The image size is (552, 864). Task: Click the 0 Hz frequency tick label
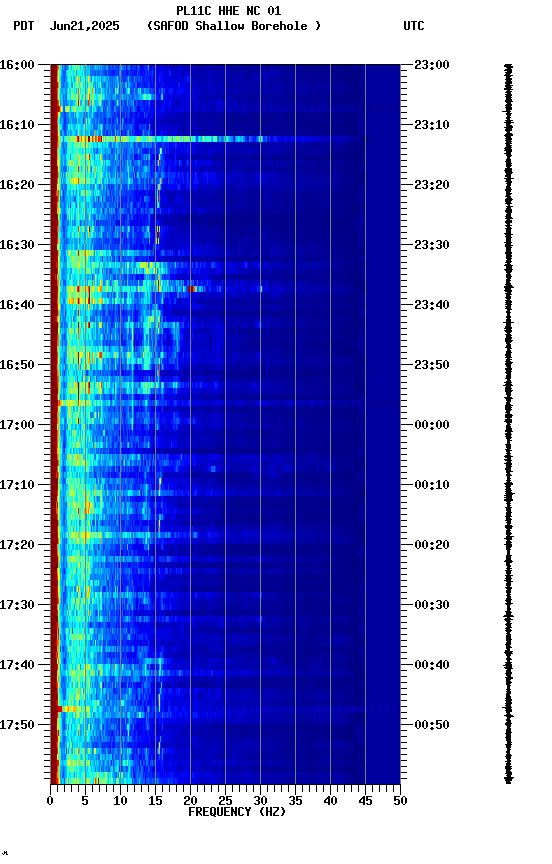tap(50, 801)
